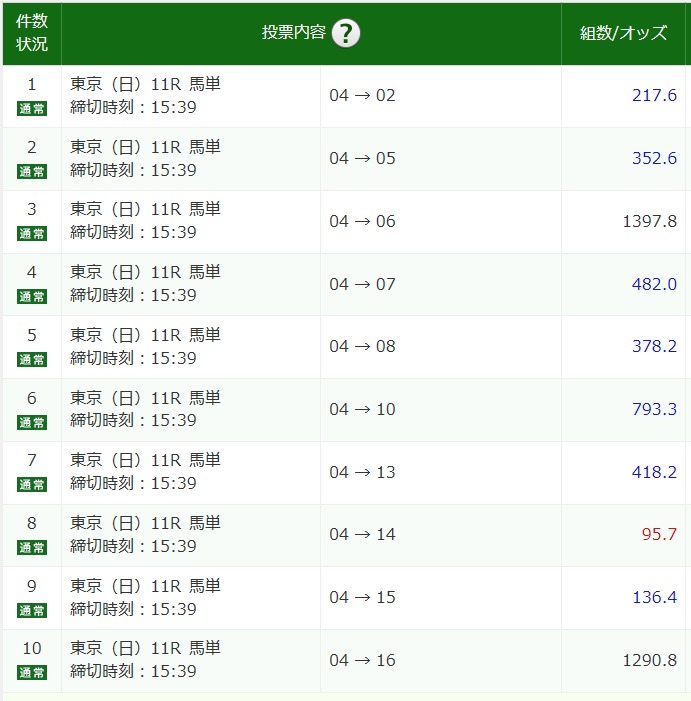The width and height of the screenshot is (691, 701).
Task: Open the 352.6 odds for 04 → 05
Action: coord(654,158)
